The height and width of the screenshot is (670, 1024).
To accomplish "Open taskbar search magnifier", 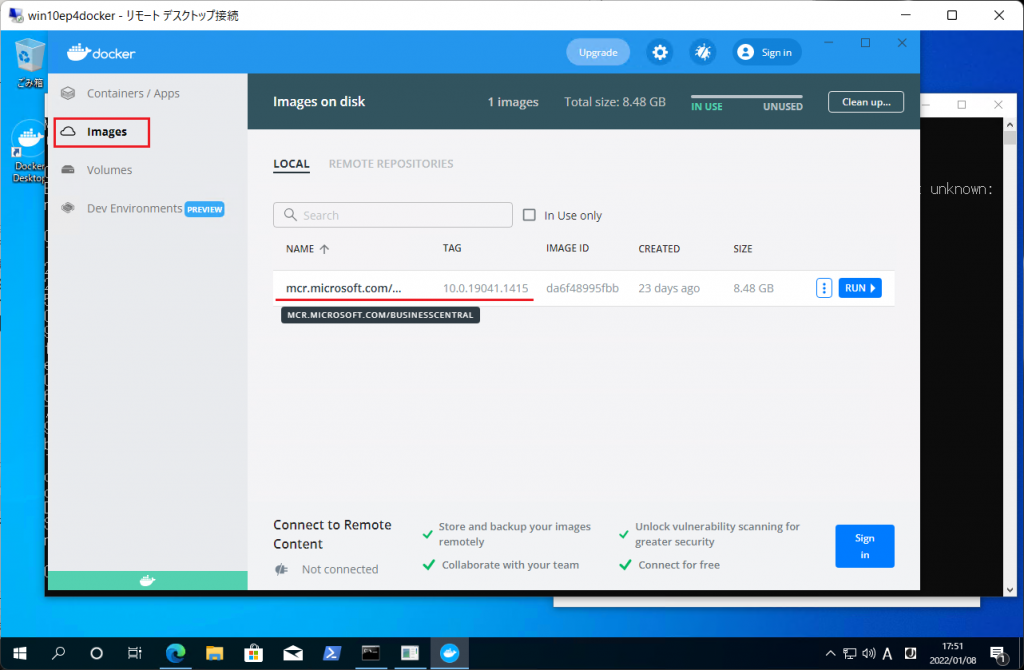I will tap(59, 653).
